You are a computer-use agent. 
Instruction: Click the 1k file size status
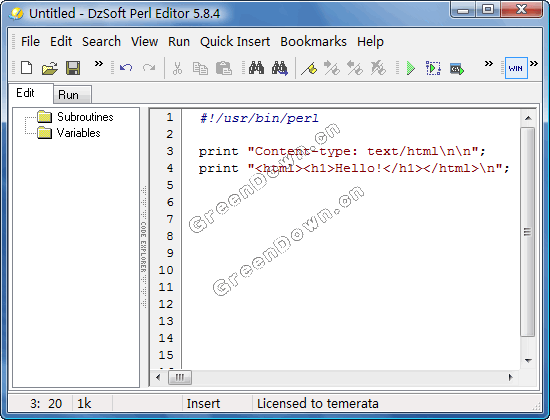click(x=84, y=404)
